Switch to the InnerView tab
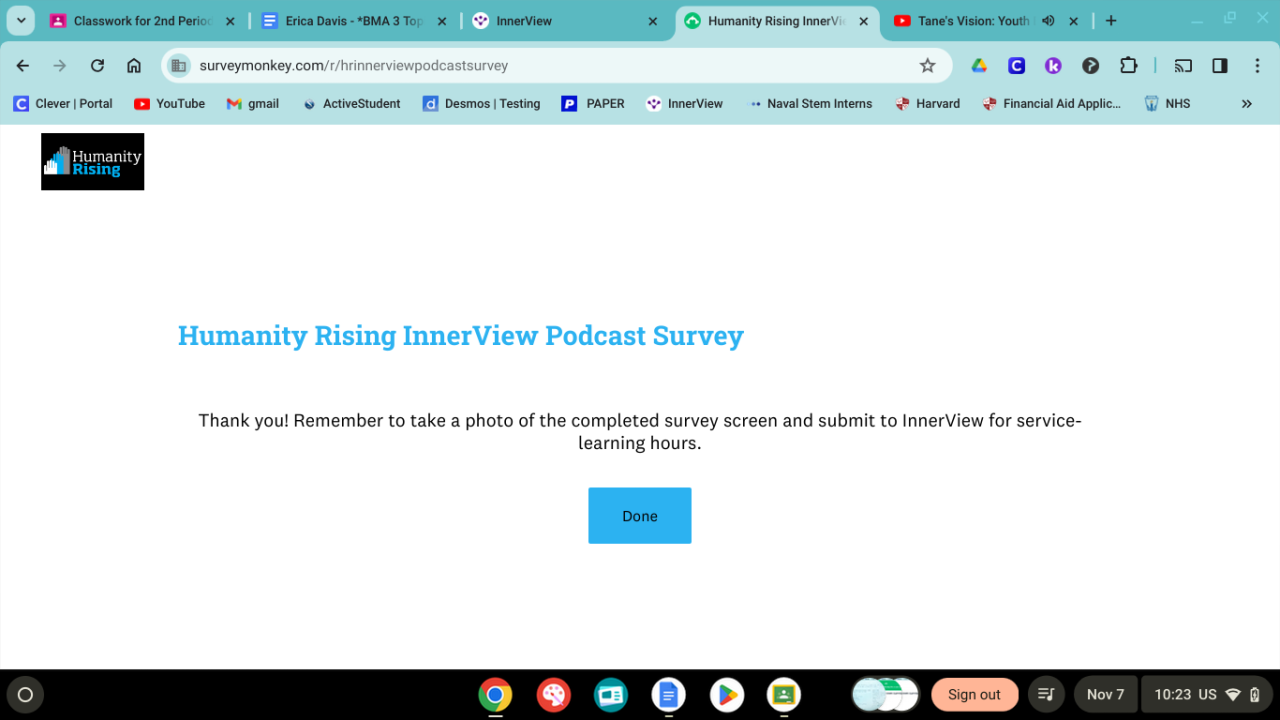The image size is (1280, 720). click(566, 21)
